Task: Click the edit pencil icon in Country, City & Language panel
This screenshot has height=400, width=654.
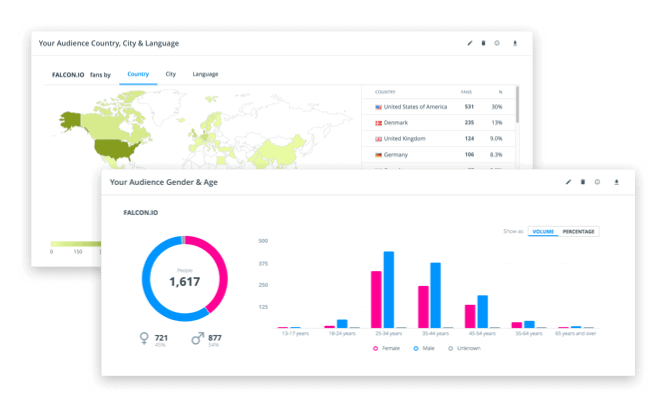Action: click(x=470, y=43)
